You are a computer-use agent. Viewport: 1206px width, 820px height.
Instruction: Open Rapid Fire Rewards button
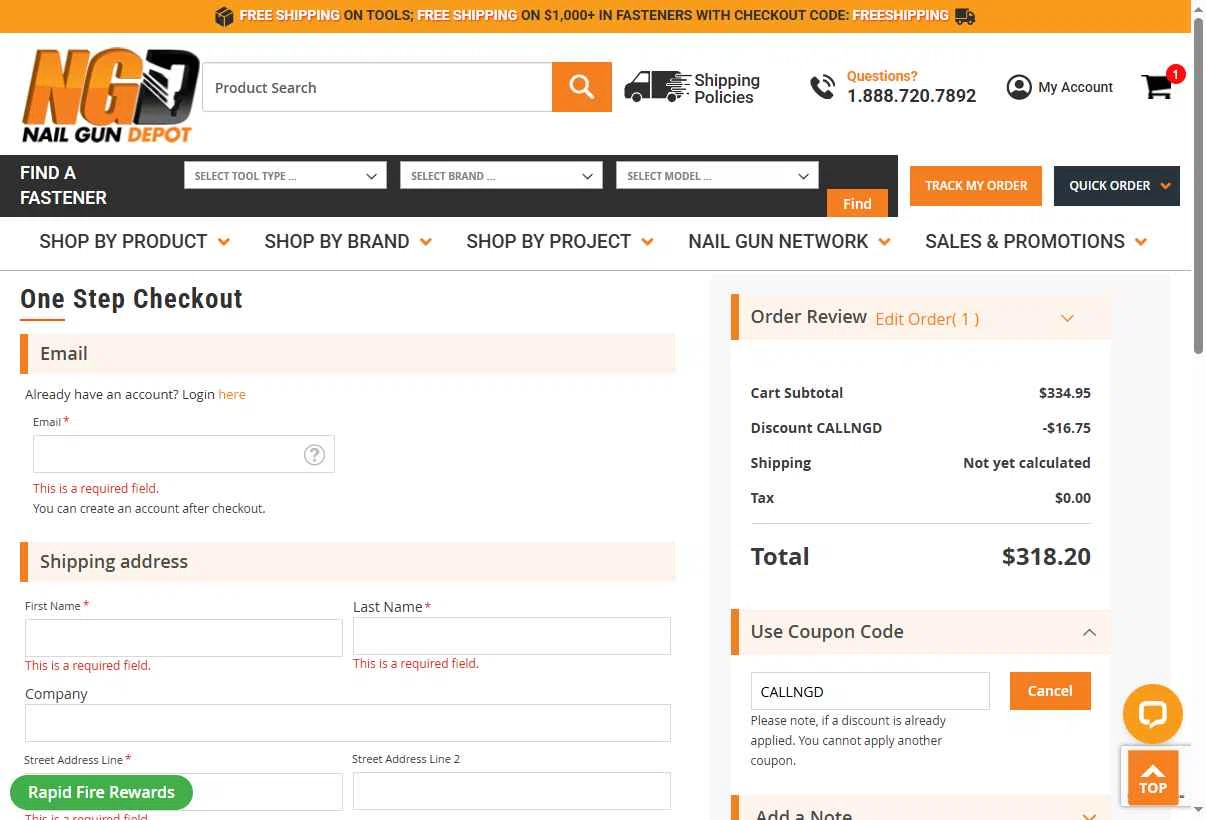[101, 792]
